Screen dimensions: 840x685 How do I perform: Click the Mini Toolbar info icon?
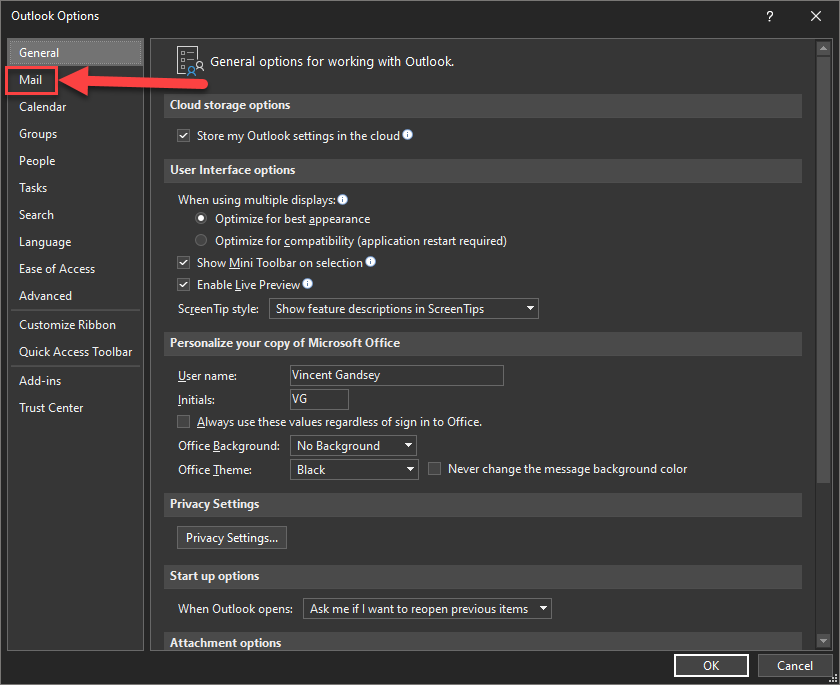371,262
